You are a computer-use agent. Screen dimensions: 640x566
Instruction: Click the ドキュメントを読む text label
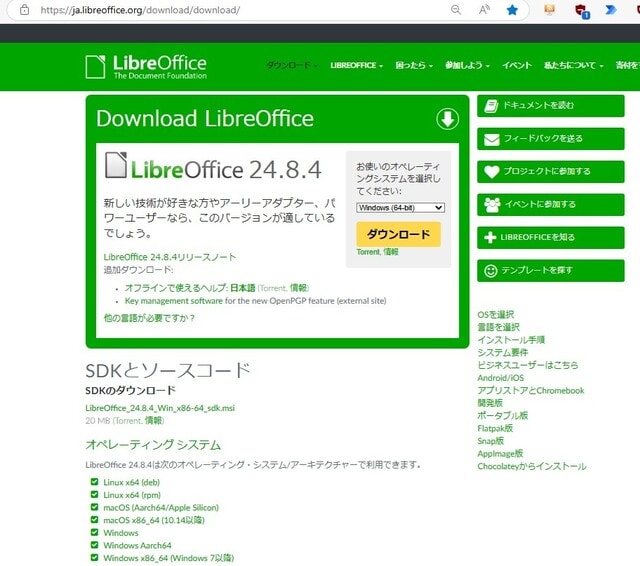[x=538, y=106]
